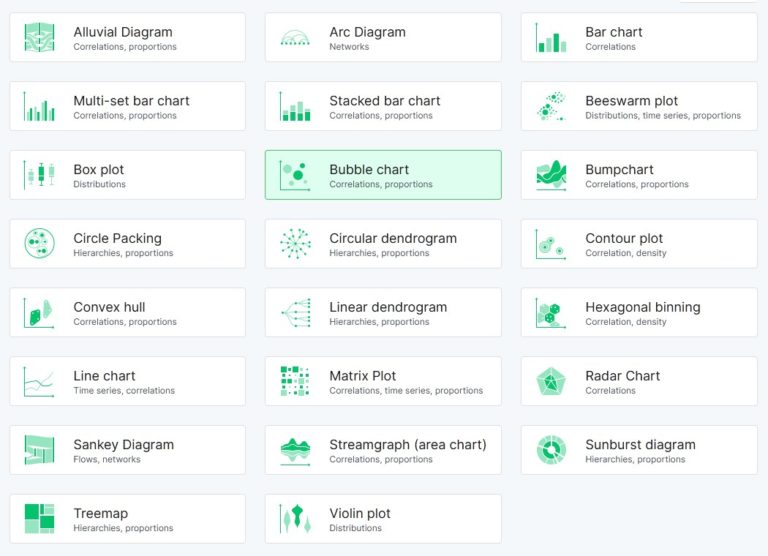Click the Alluvial Diagram icon
768x556 pixels.
[x=39, y=37]
